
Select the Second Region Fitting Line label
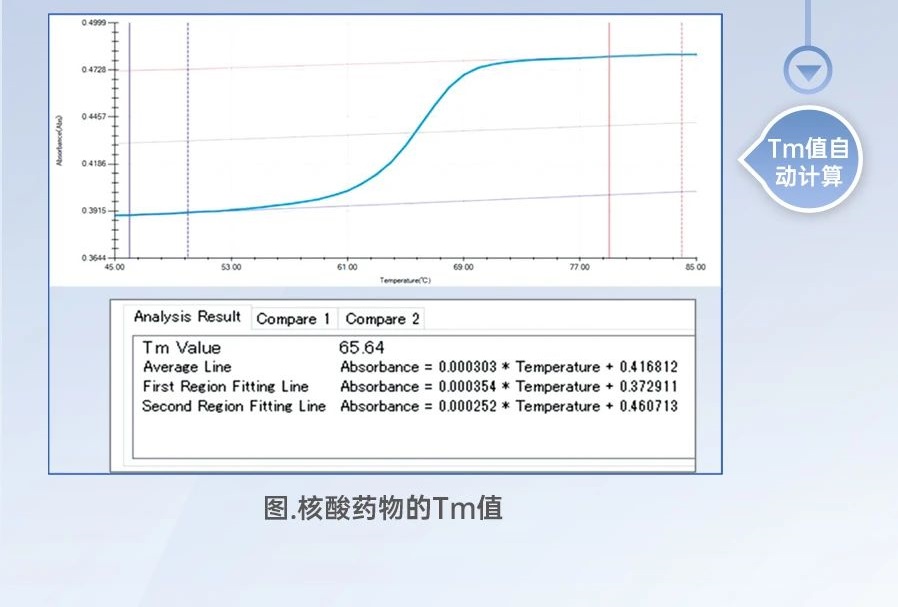tap(234, 406)
